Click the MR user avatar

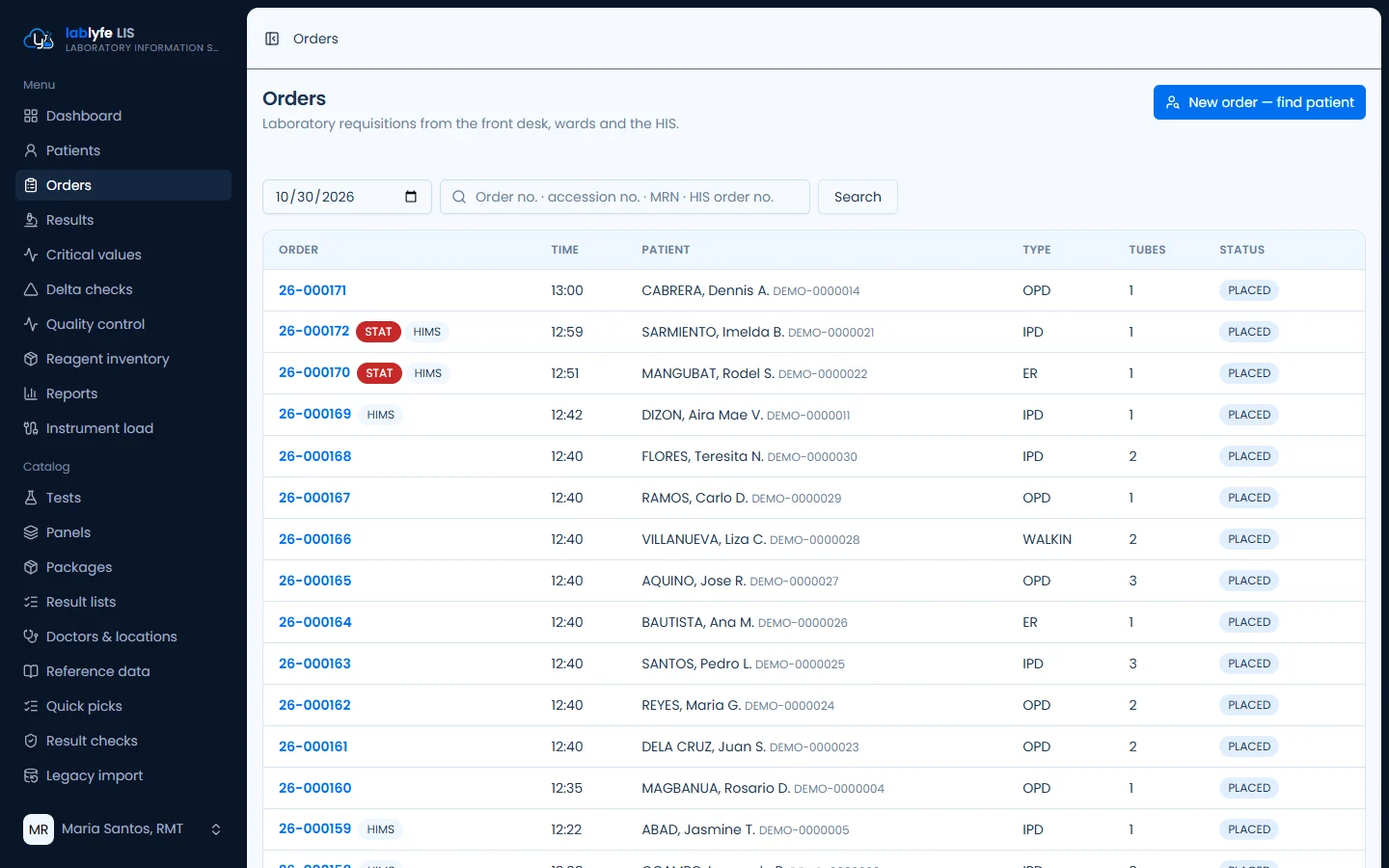[x=39, y=829]
